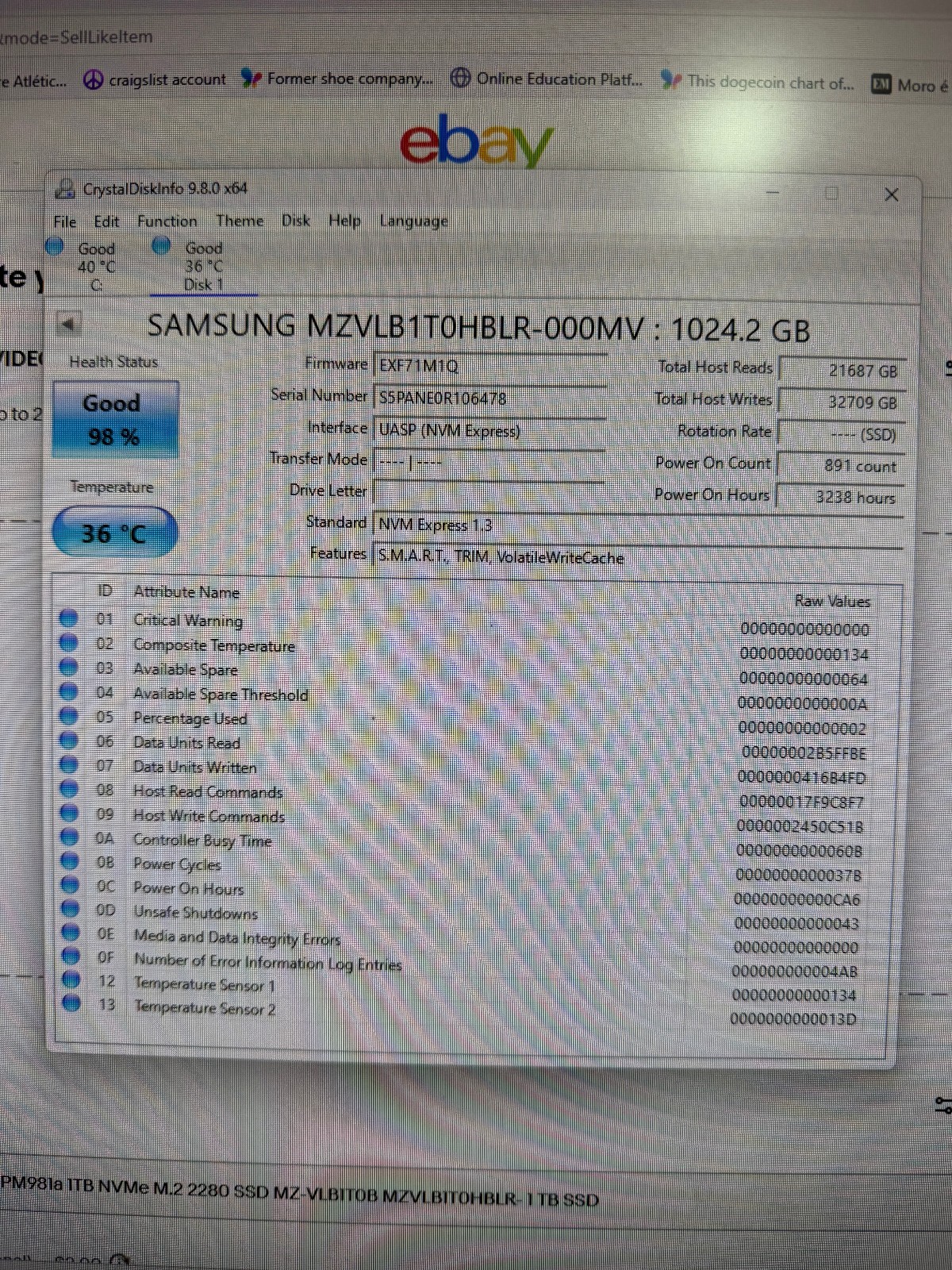Open the Theme menu
The height and width of the screenshot is (1270, 952).
(240, 221)
